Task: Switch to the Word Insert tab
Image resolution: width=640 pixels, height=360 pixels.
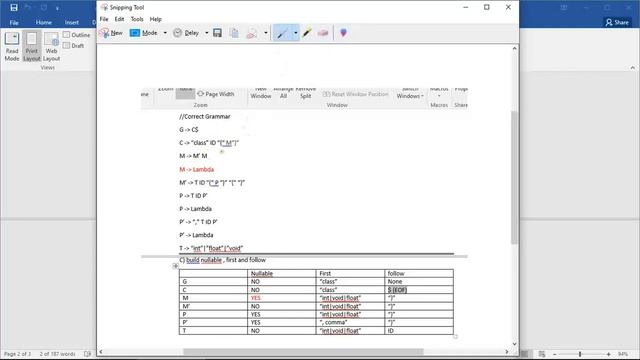Action: click(72, 22)
